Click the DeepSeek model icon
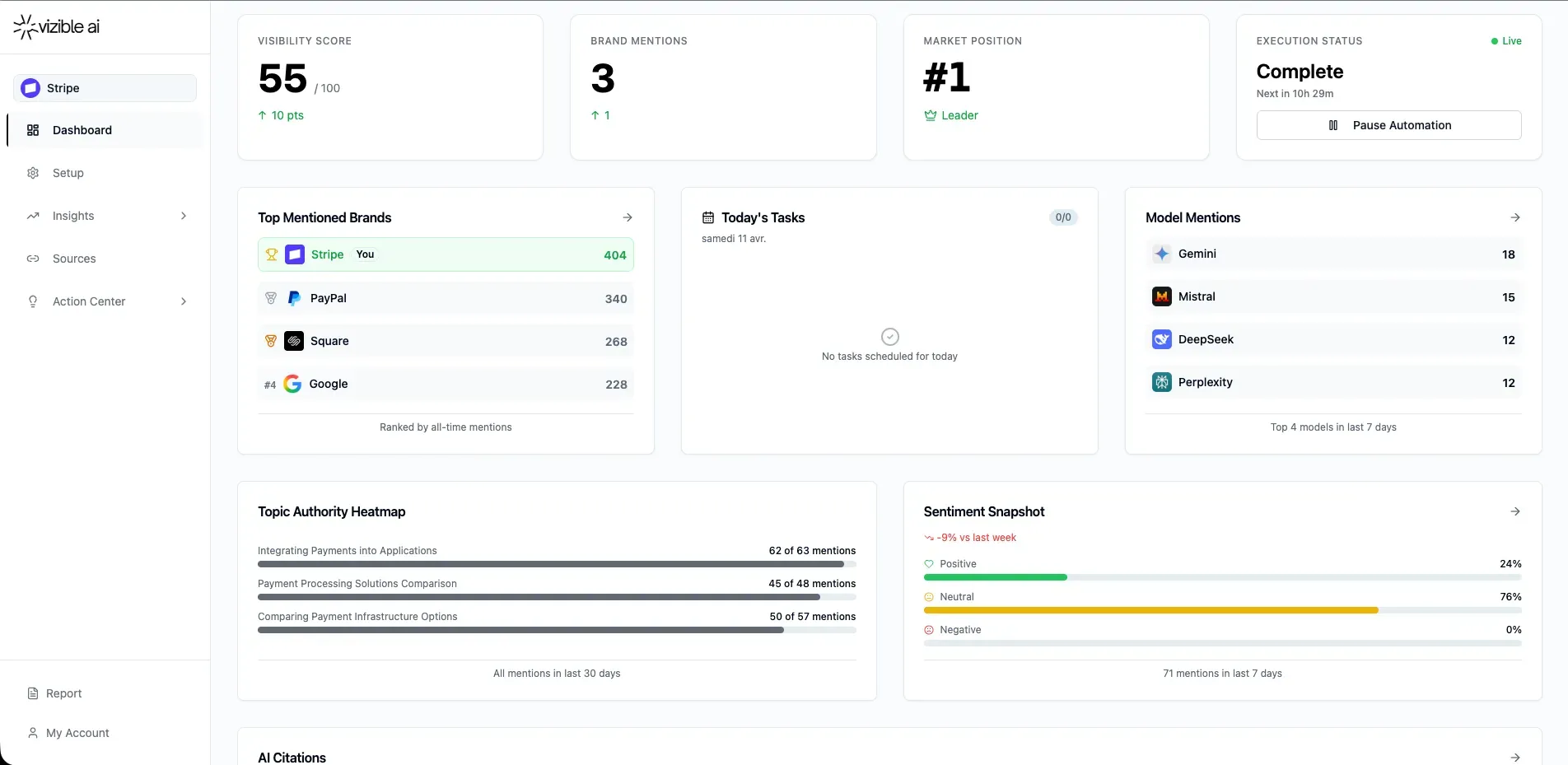This screenshot has height=765, width=1568. [x=1161, y=340]
